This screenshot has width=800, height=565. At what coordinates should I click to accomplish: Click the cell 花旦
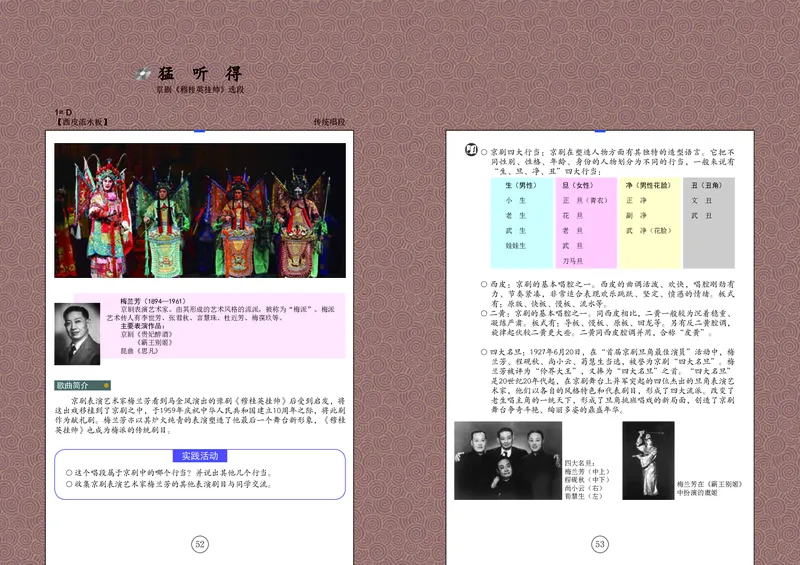572,215
